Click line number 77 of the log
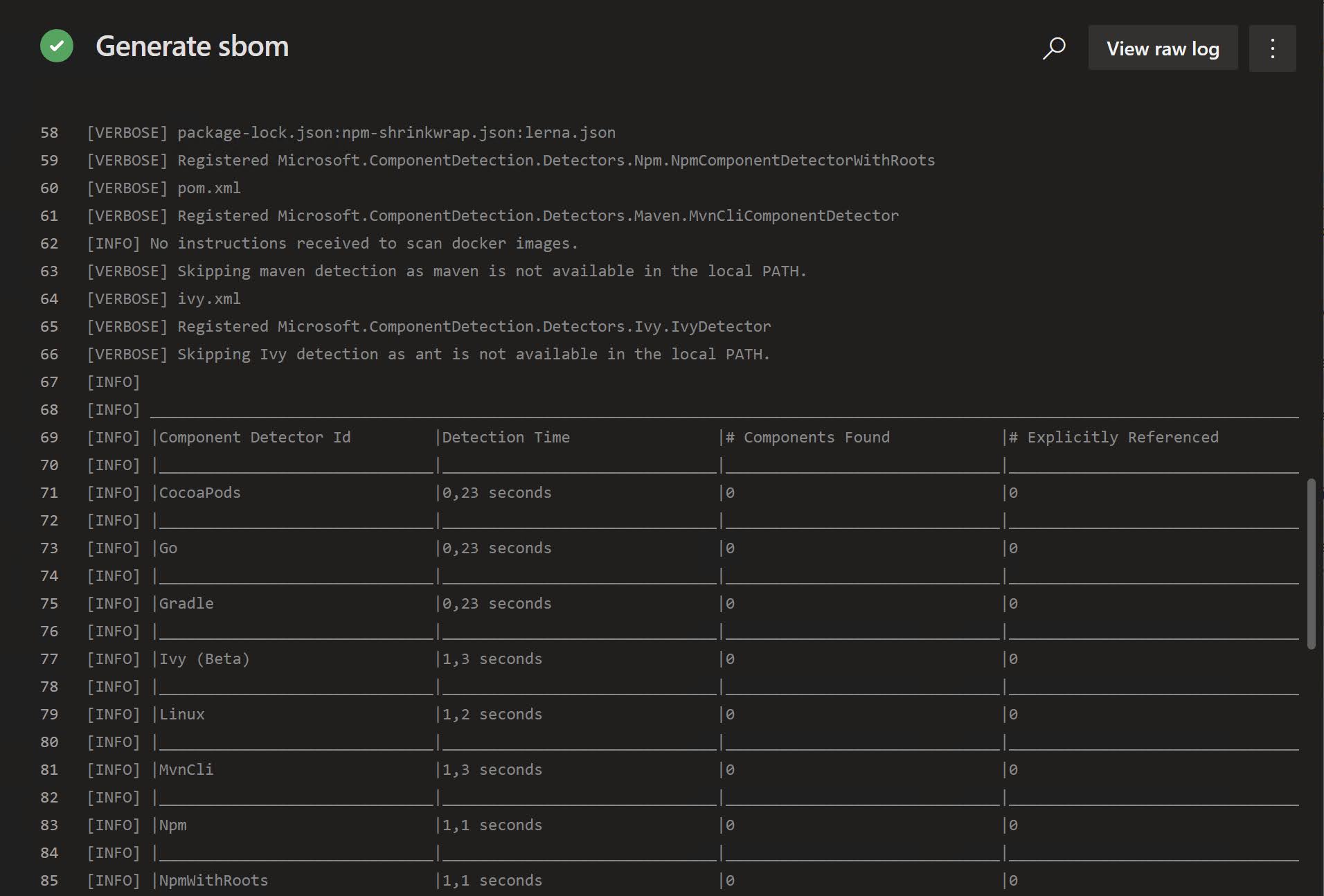 point(49,659)
